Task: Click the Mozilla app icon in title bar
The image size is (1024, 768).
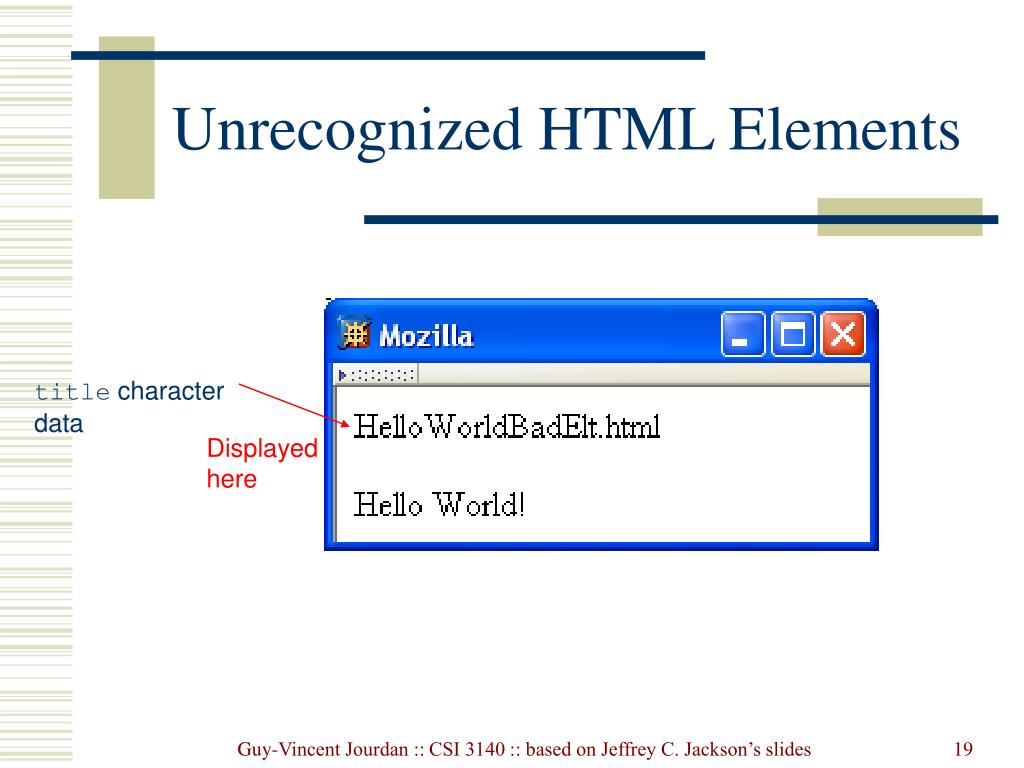Action: (355, 334)
